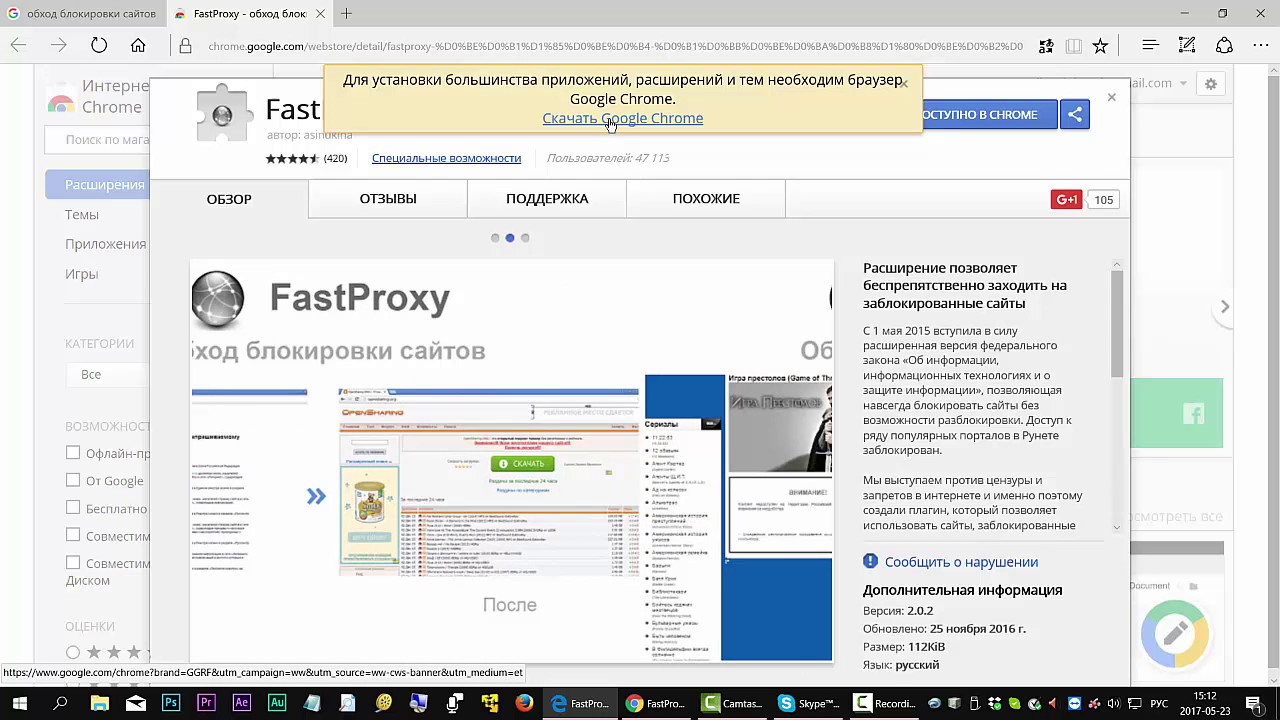Open account email dropdown arrow

click(x=1183, y=84)
